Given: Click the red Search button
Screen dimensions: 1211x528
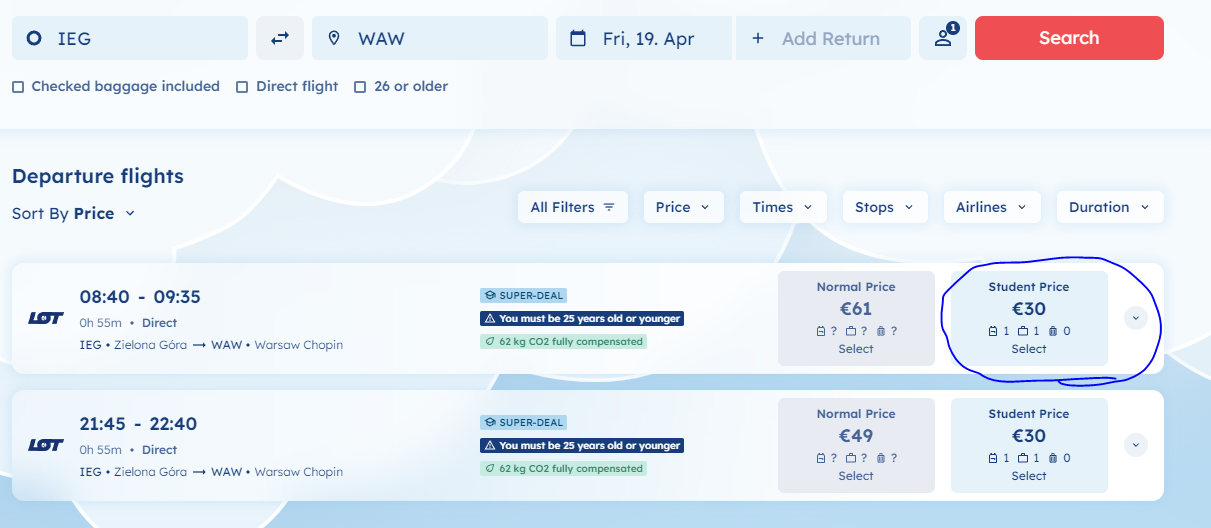Looking at the screenshot, I should (1069, 38).
